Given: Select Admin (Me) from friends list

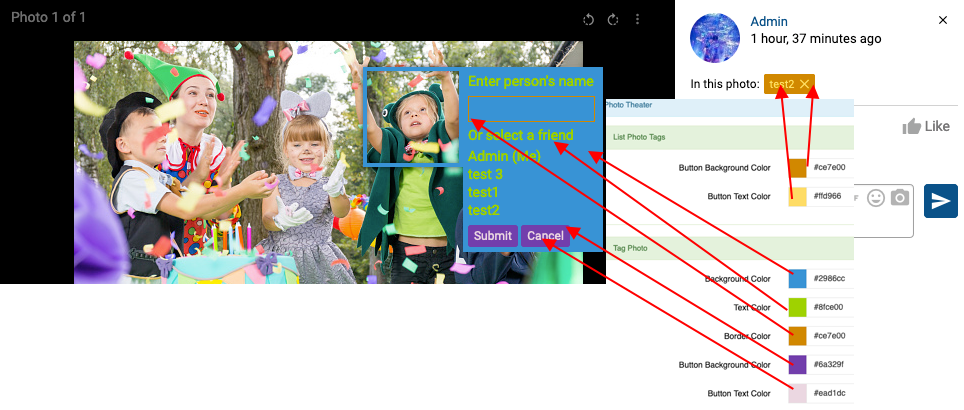Looking at the screenshot, I should [504, 156].
